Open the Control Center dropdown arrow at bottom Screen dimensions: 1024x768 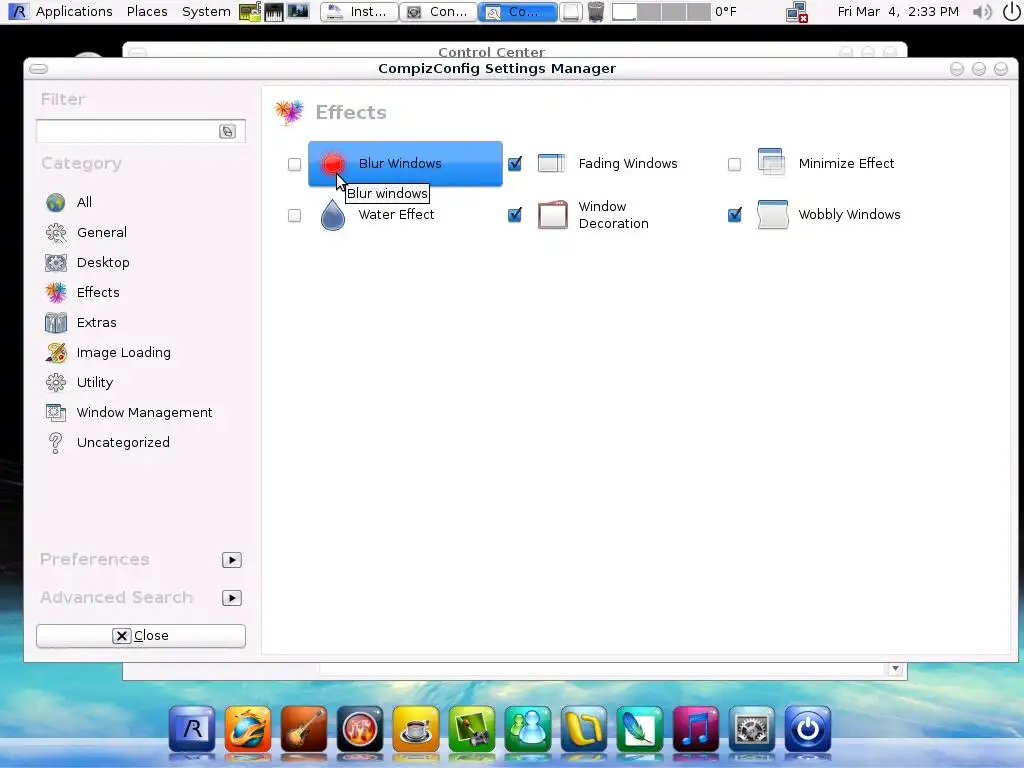pyautogui.click(x=895, y=669)
